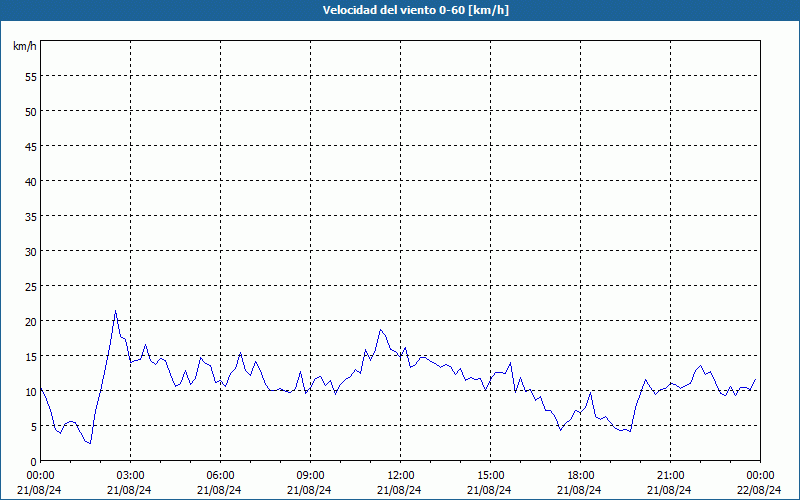
Task: Click the 'km/h' axis unit label
Action: (24, 46)
